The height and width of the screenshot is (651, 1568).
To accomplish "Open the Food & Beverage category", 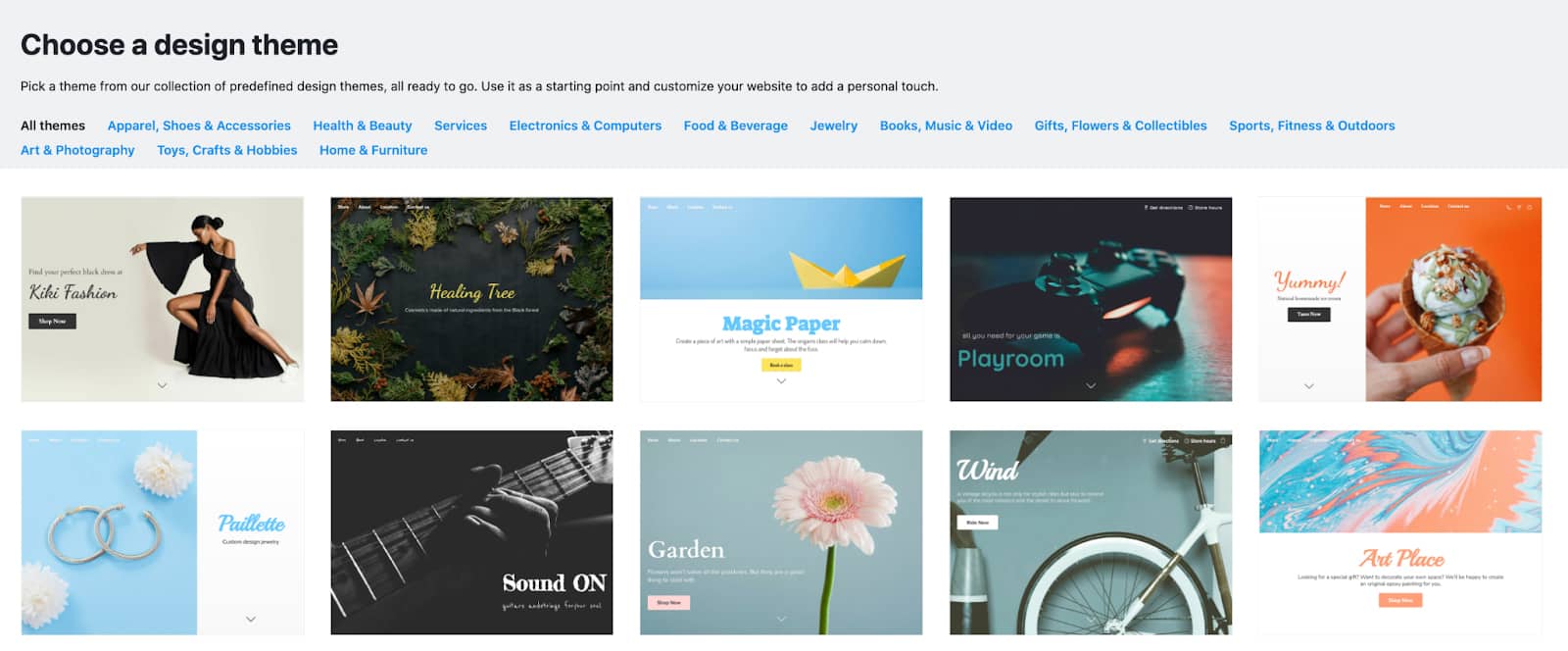I will click(736, 125).
